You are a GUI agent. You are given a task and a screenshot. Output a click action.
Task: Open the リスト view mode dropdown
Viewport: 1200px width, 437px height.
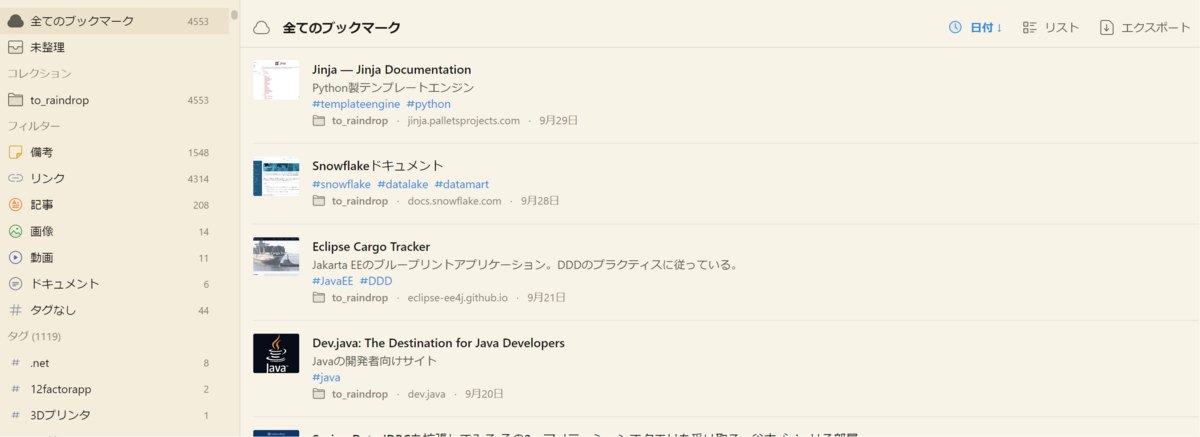click(x=1051, y=28)
